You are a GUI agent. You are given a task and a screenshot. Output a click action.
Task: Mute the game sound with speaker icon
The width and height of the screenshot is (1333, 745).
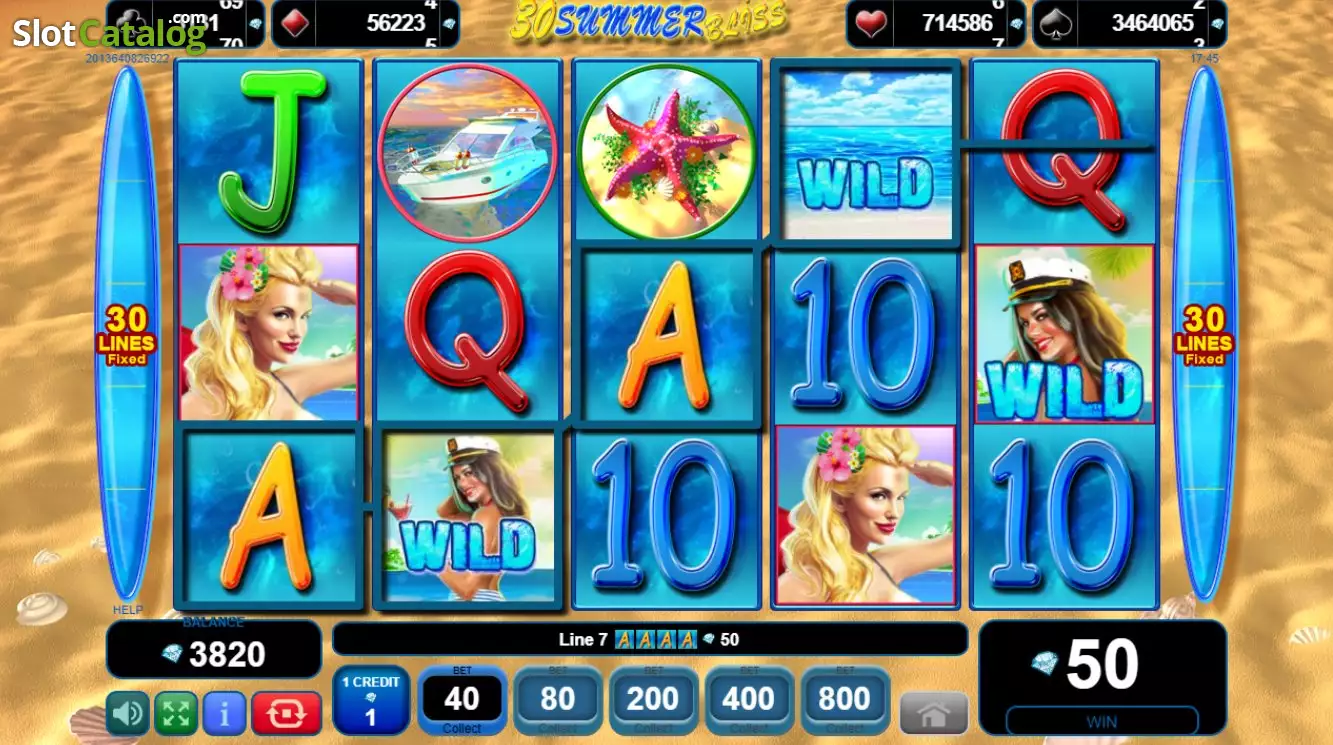[x=128, y=713]
